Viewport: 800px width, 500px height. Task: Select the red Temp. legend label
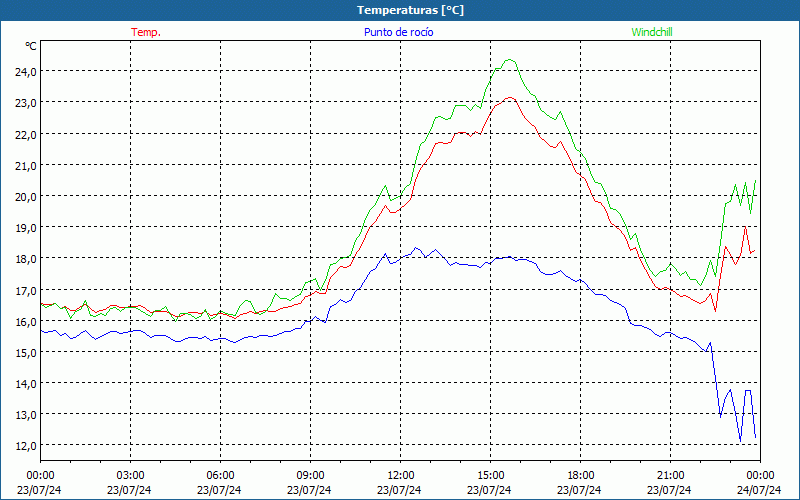pos(146,32)
